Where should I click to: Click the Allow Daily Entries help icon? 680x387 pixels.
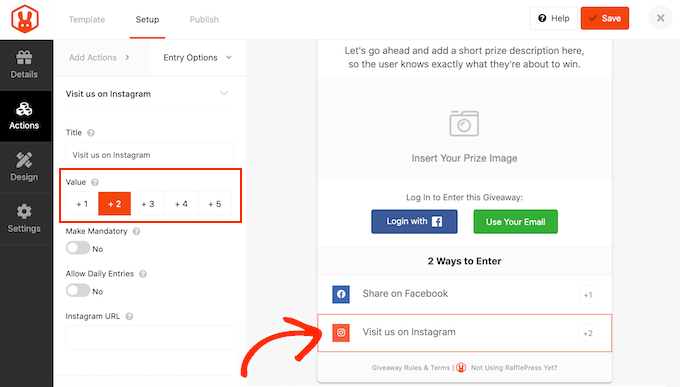pyautogui.click(x=143, y=274)
